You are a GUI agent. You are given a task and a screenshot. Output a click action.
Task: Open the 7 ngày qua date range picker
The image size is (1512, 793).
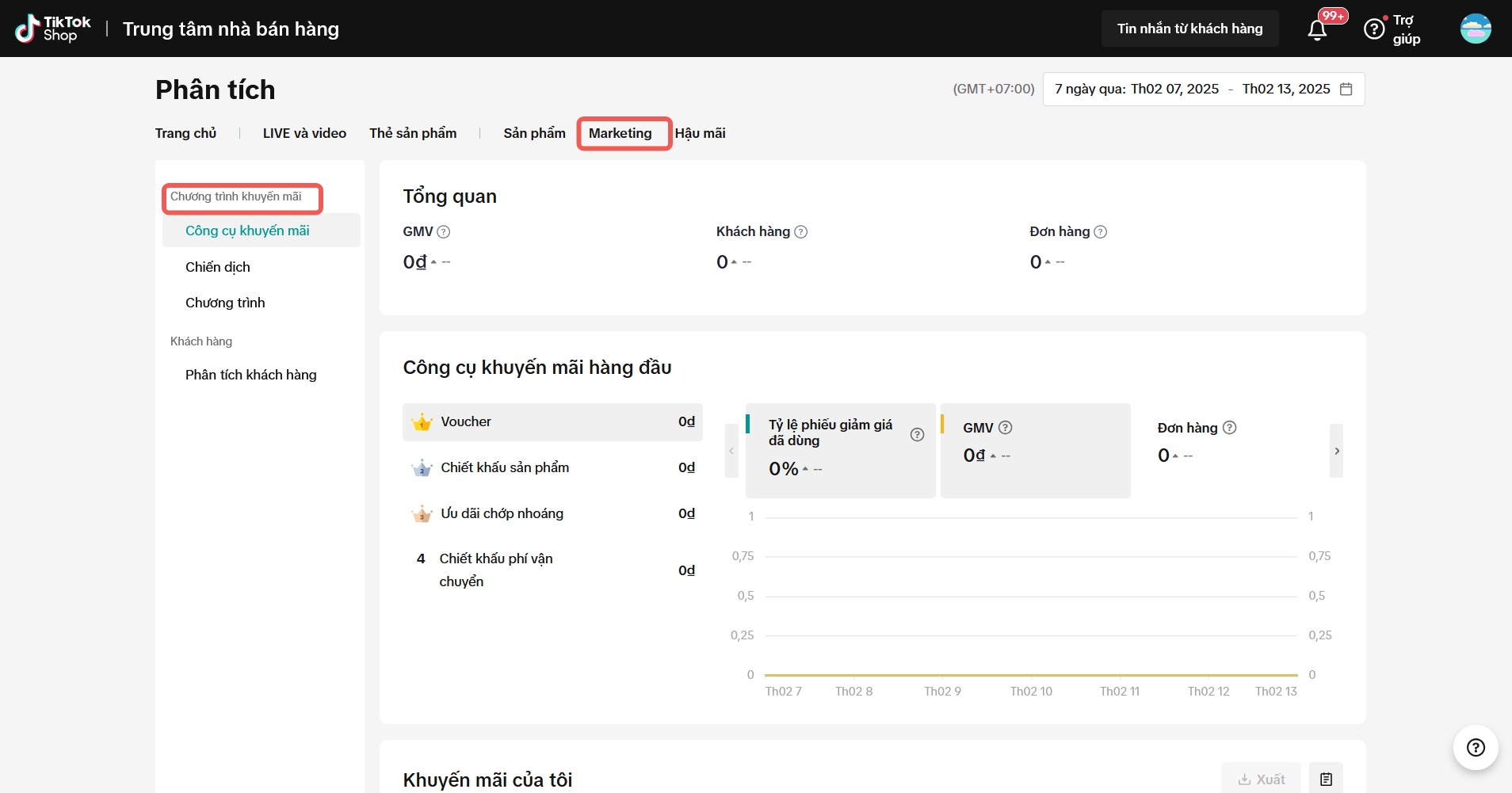[1203, 89]
